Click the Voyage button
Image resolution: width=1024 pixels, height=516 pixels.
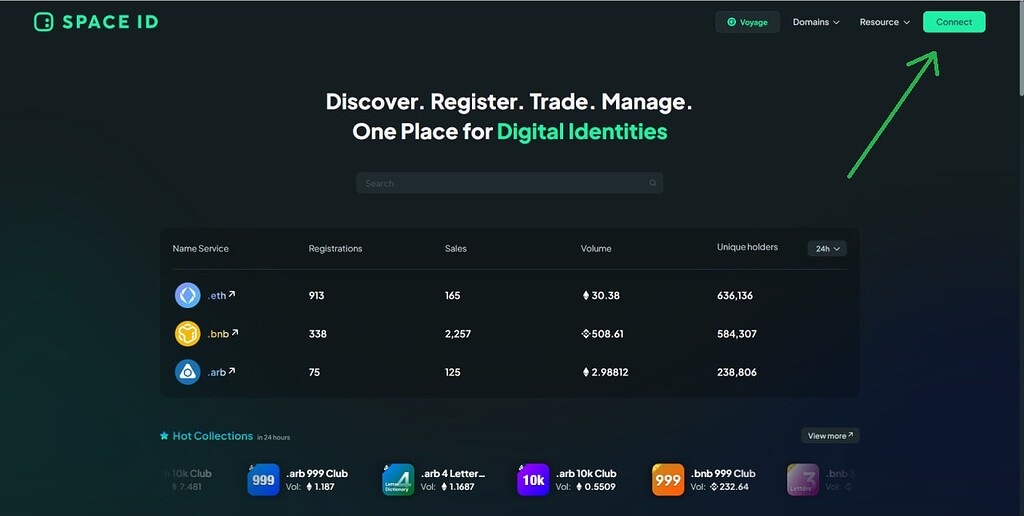pyautogui.click(x=748, y=22)
